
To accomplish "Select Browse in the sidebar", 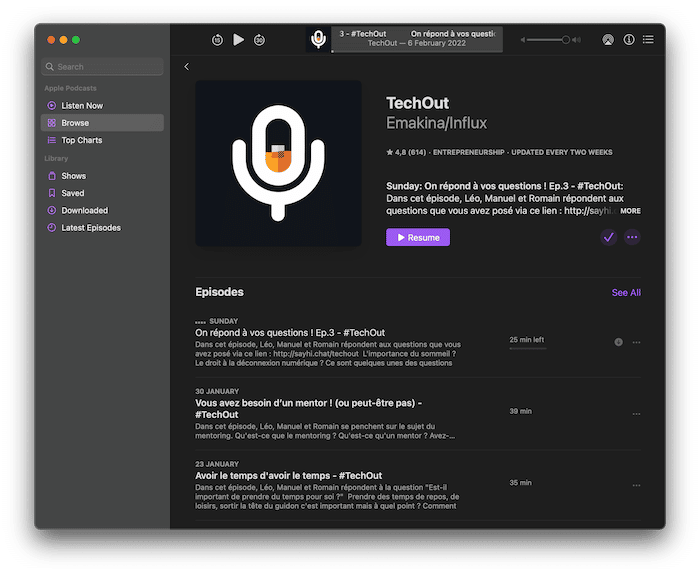I will click(x=102, y=123).
